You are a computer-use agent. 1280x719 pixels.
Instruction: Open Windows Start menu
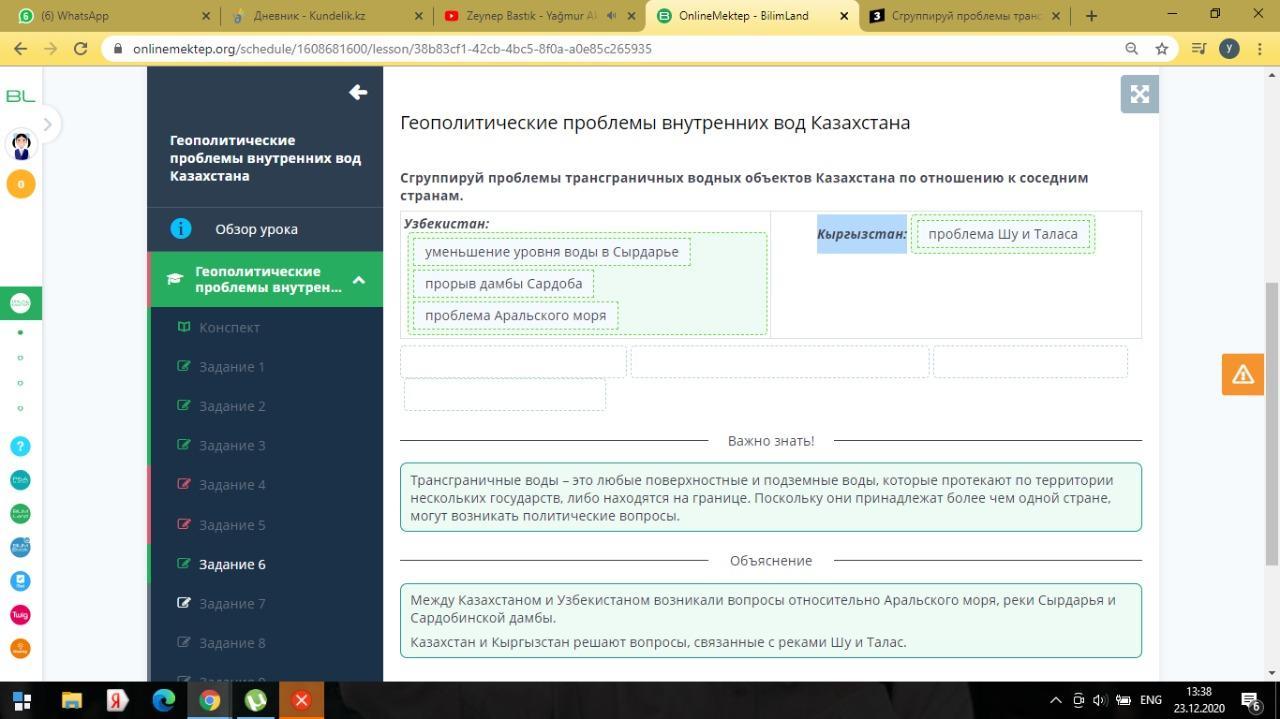21,700
